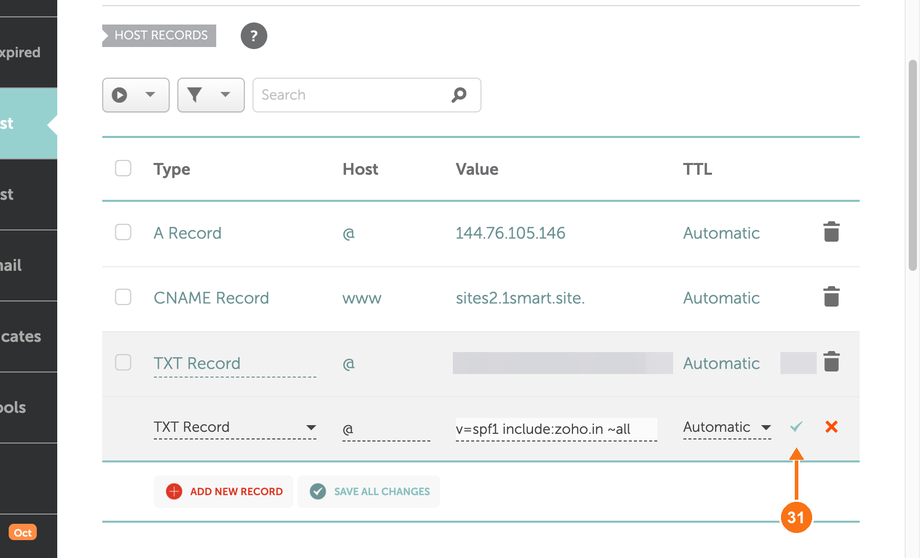Click Automatic TTL in the CNAME Record row

(x=721, y=298)
